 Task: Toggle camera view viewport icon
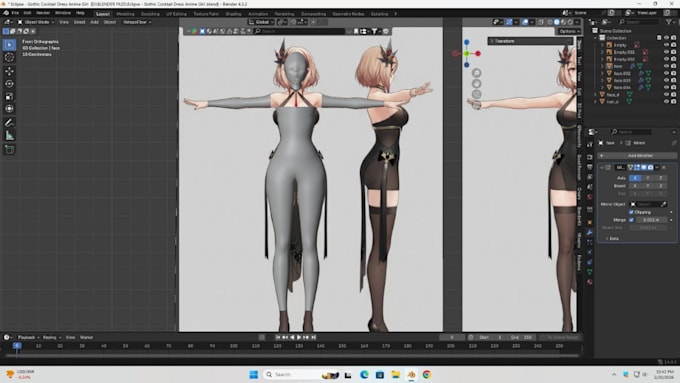[476, 94]
